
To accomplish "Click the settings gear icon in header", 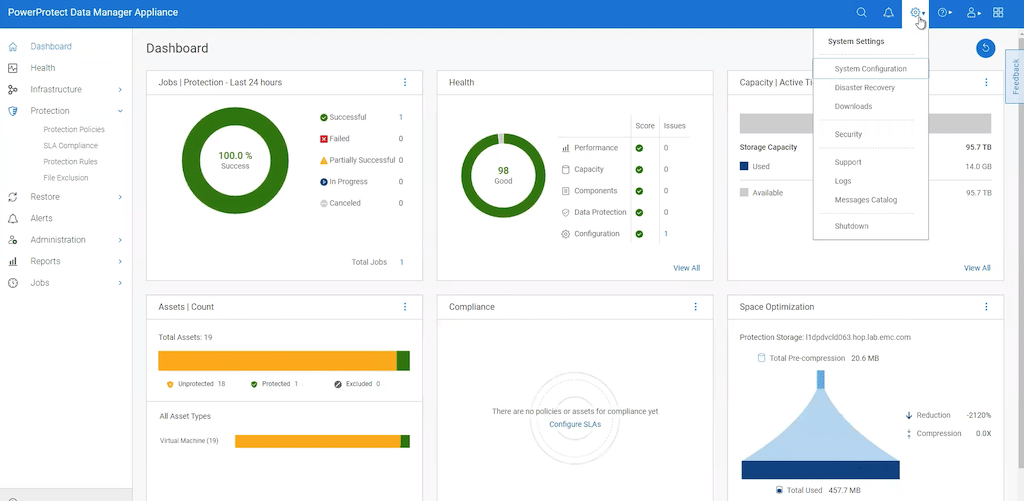I will [x=916, y=12].
